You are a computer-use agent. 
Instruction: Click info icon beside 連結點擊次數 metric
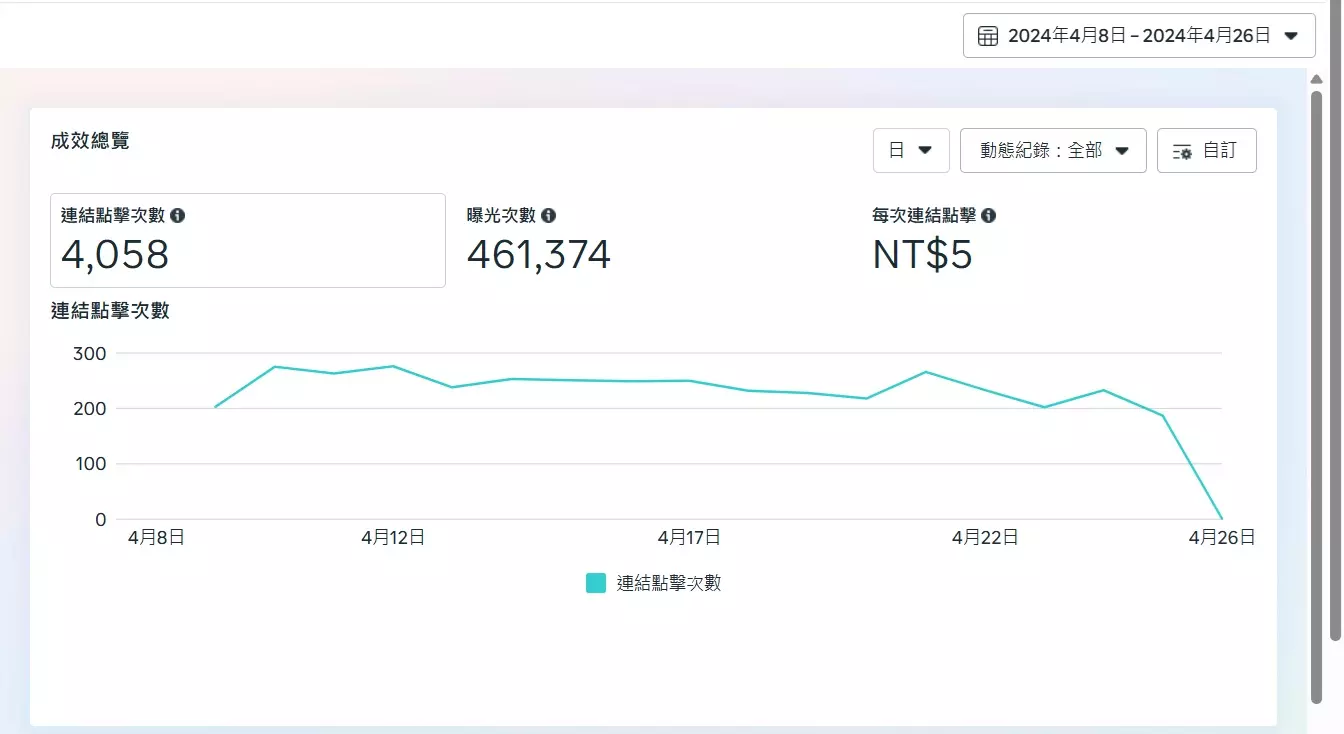(178, 215)
